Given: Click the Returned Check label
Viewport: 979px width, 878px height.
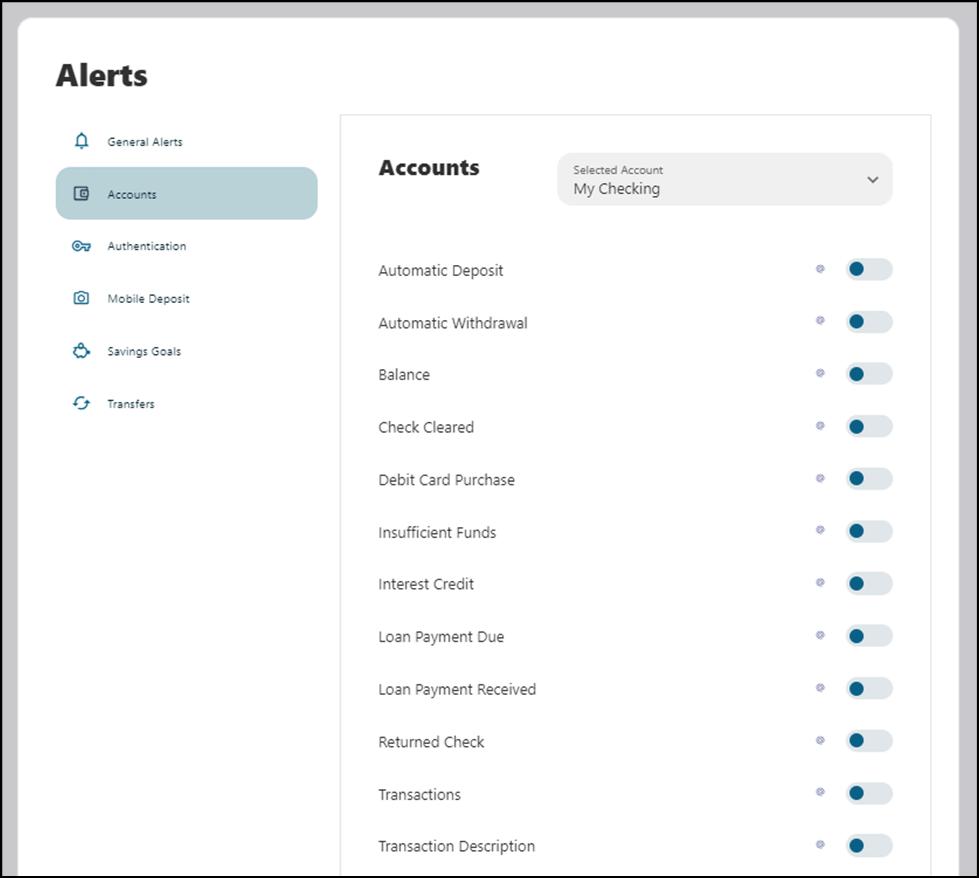Looking at the screenshot, I should 431,742.
